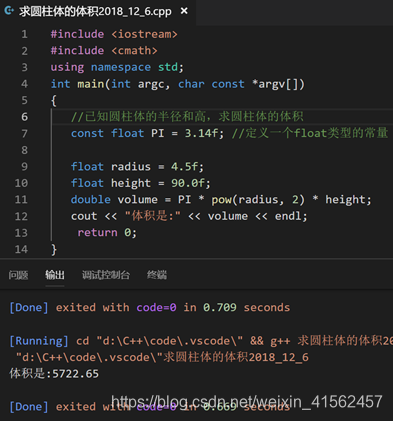The width and height of the screenshot is (393, 421).
Task: Click line number 1 in the gutter
Action: tap(24, 34)
